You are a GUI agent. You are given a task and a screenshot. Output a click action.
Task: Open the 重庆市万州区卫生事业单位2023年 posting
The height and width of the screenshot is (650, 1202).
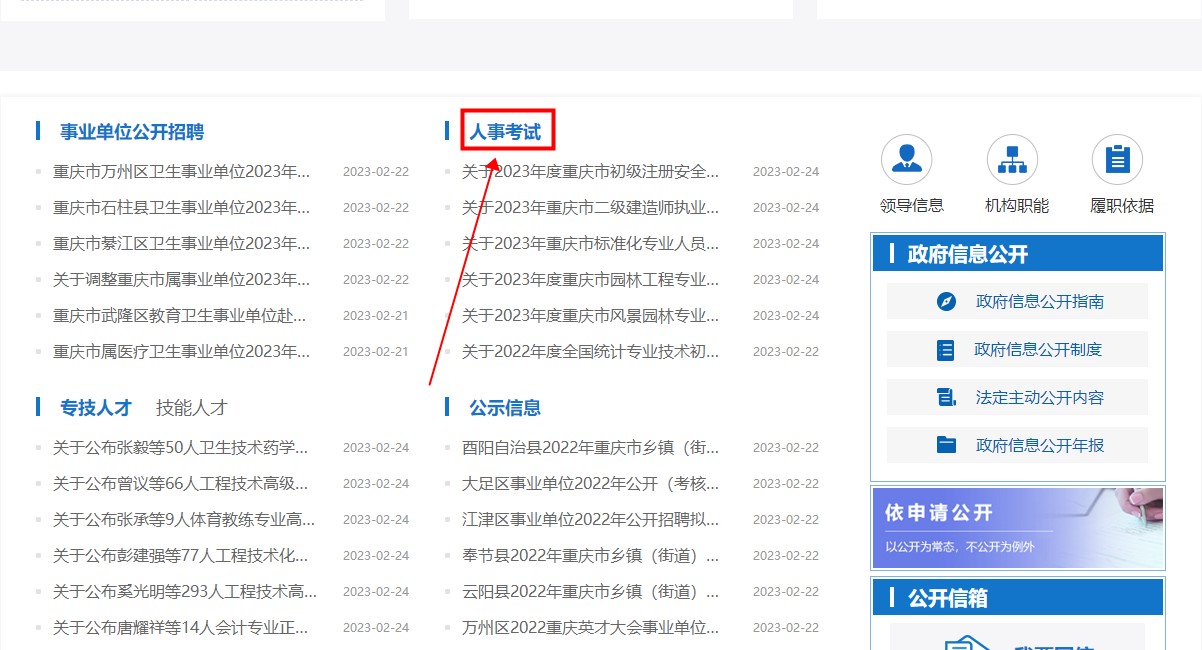point(180,171)
